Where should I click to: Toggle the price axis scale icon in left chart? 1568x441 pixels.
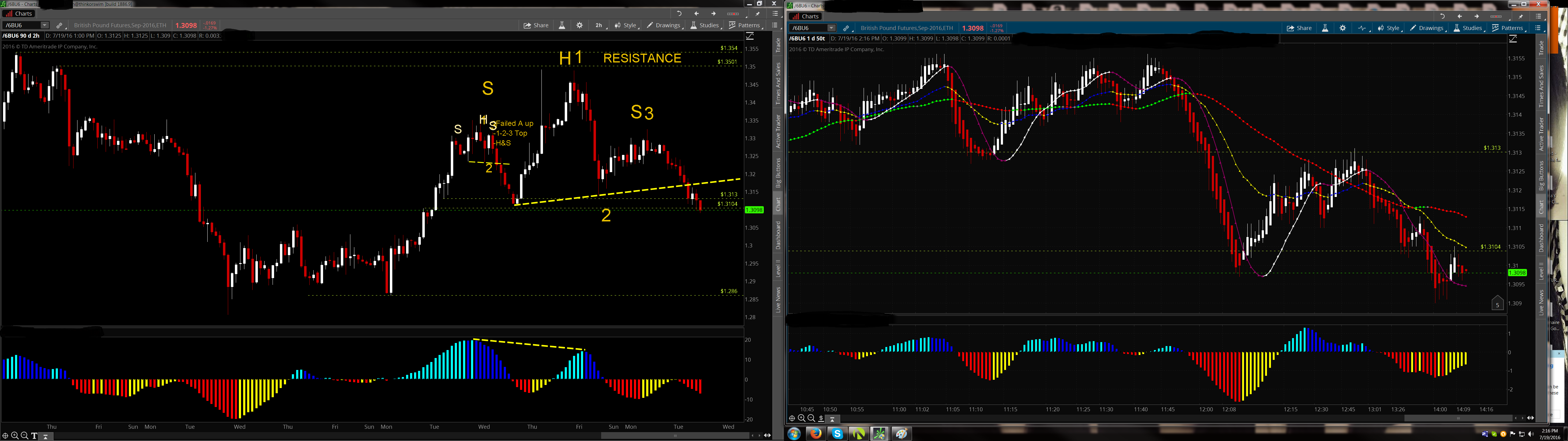pos(750,36)
